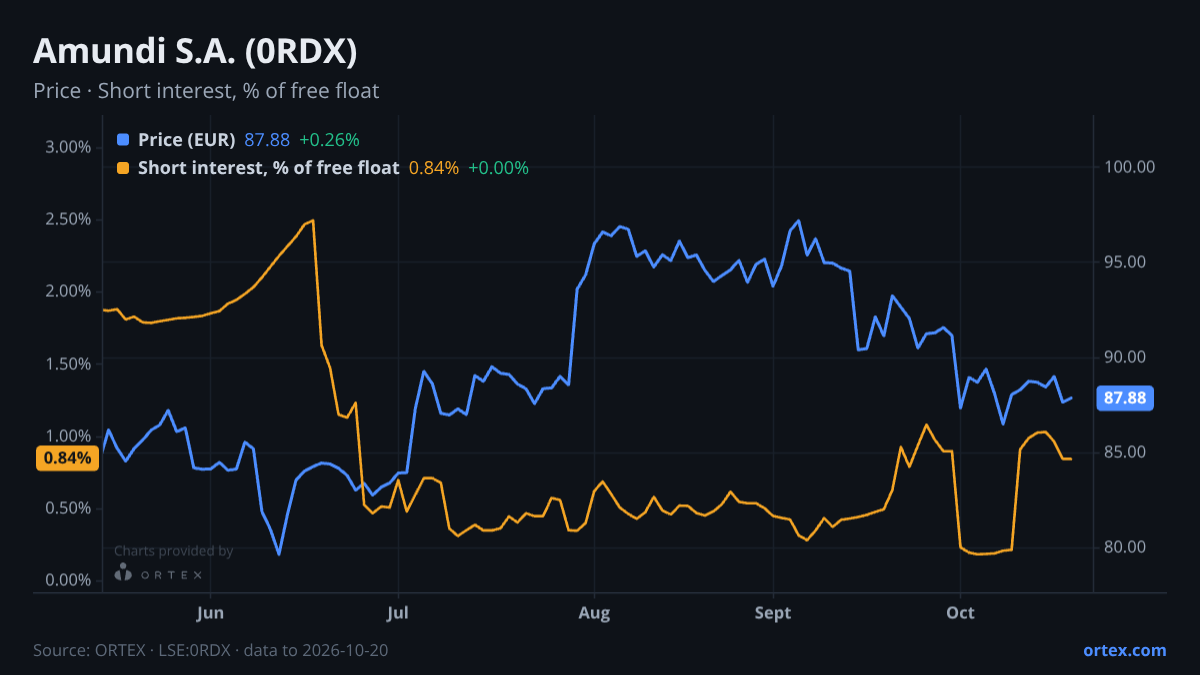This screenshot has width=1200, height=675.
Task: Click the Jun x-axis label
Action: pyautogui.click(x=210, y=612)
